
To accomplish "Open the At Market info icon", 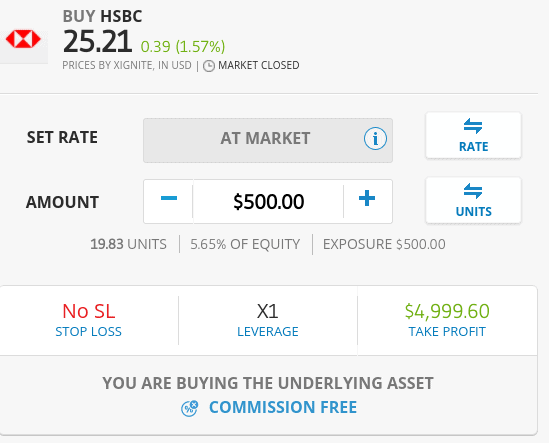I will tap(375, 139).
